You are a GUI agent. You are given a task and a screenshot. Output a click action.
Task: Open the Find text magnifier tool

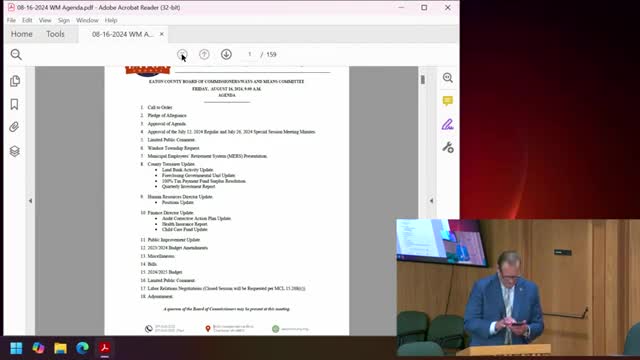(16, 54)
